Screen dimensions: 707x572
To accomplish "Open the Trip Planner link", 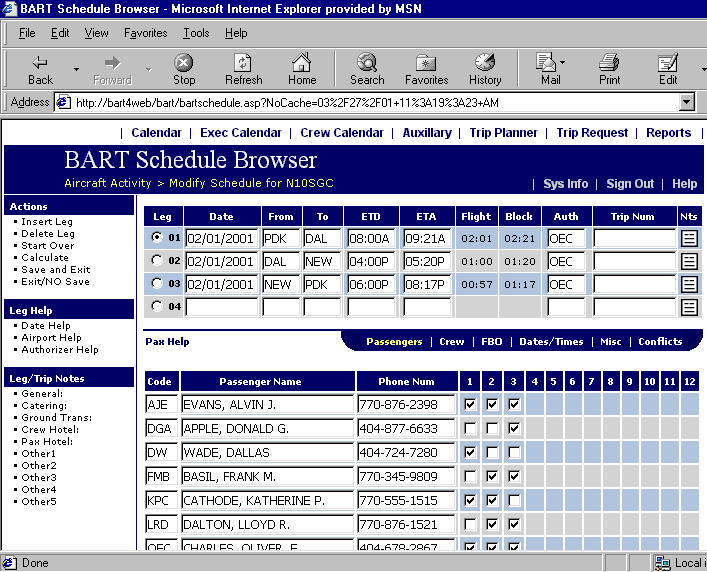I will point(503,133).
